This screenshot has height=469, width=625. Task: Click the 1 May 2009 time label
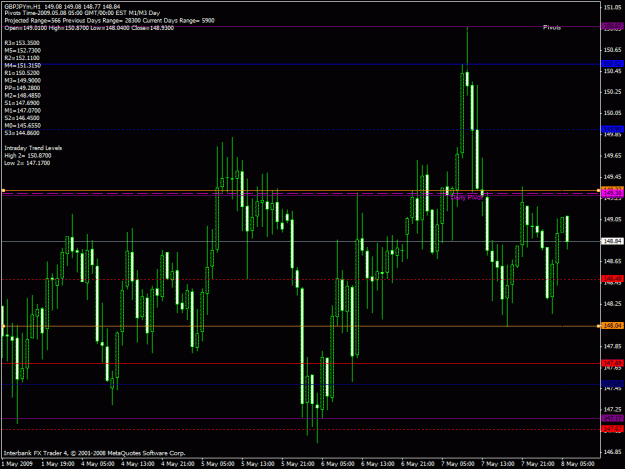tap(17, 464)
